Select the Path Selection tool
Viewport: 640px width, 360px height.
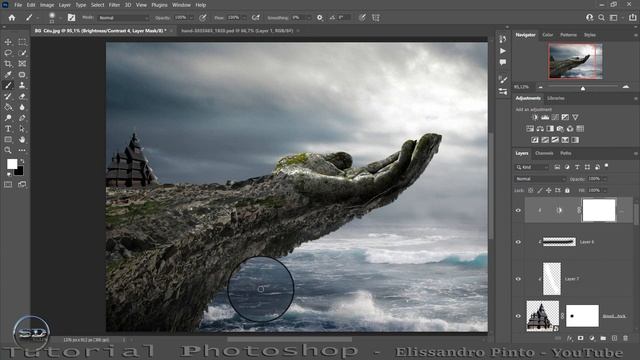tap(22, 129)
